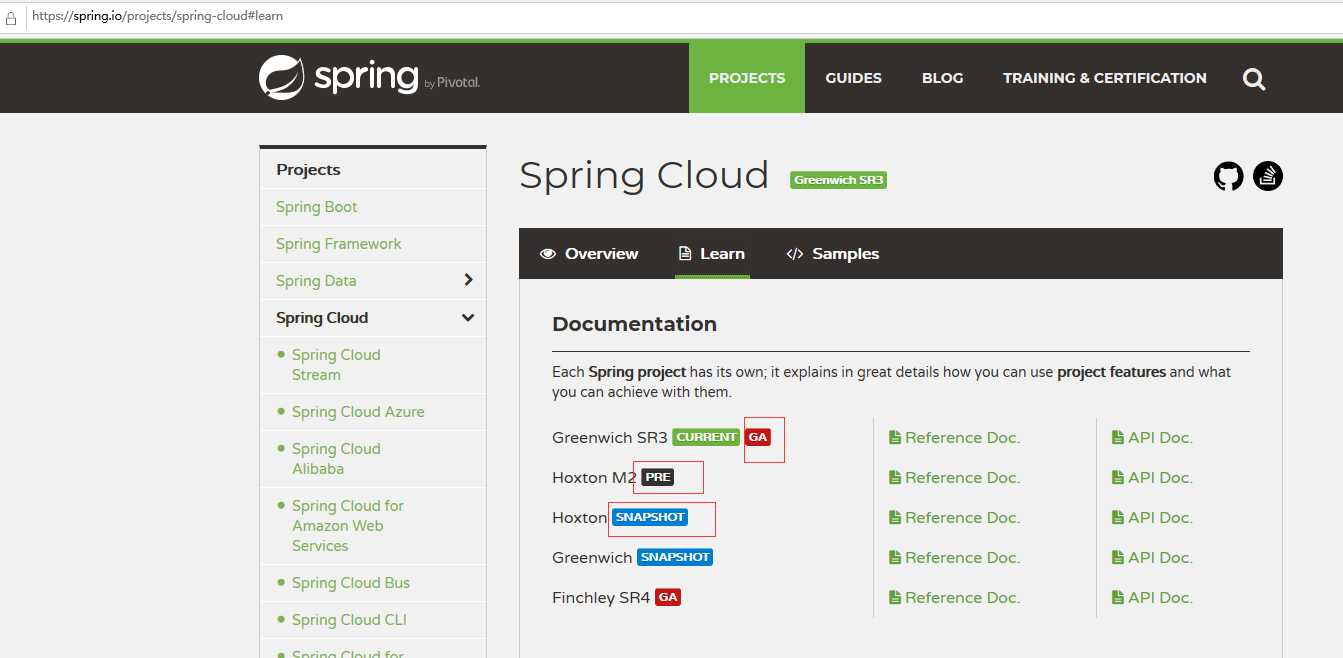
Task: Open Reference Doc. for Greenwich SR3
Action: 955,437
